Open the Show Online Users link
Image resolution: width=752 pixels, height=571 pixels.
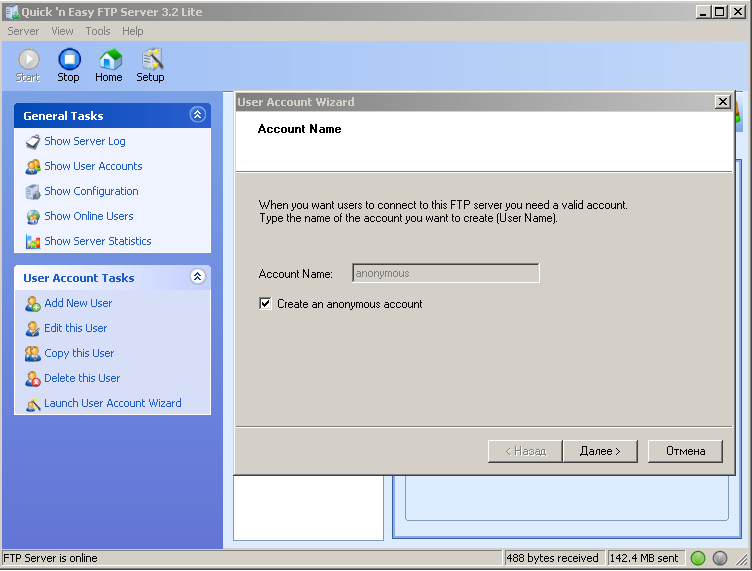tap(89, 216)
